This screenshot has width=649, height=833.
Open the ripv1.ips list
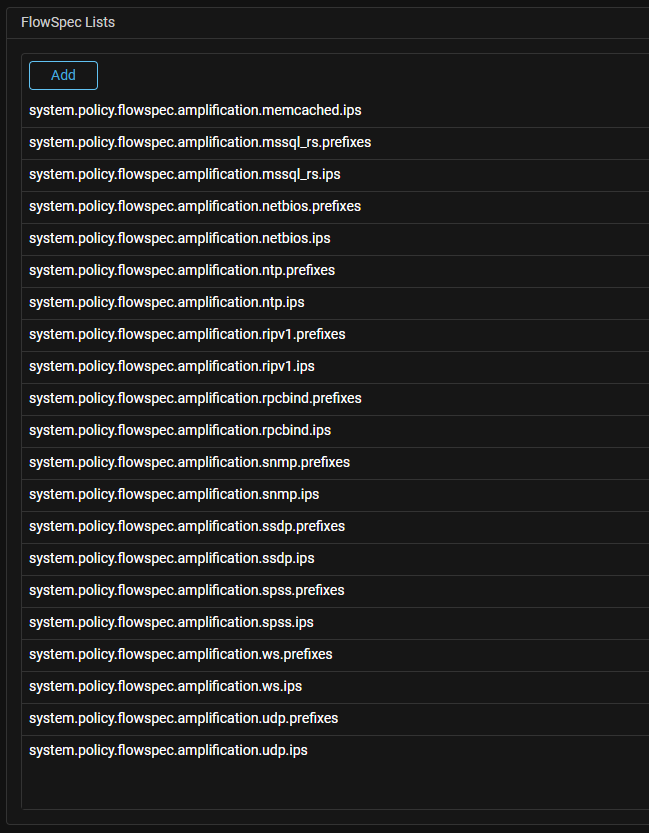172,366
